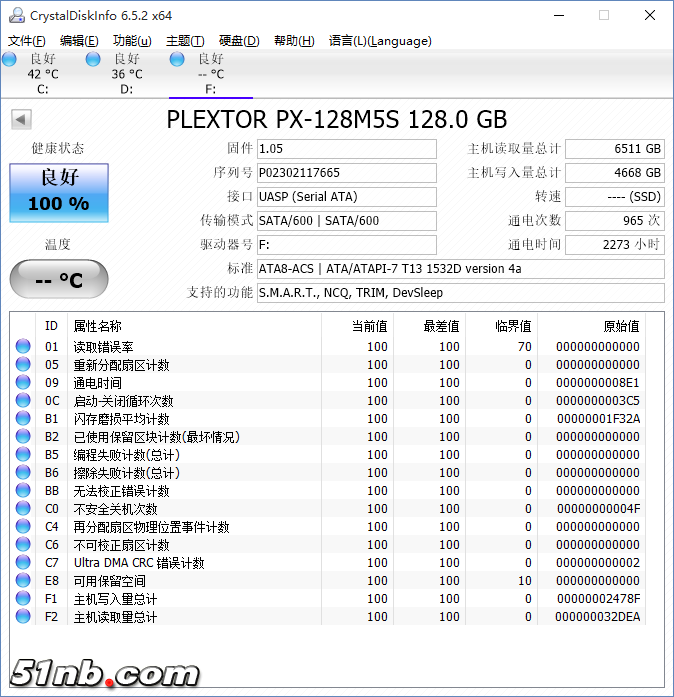Click the 当前值 column header
The image size is (674, 697).
[x=369, y=326]
